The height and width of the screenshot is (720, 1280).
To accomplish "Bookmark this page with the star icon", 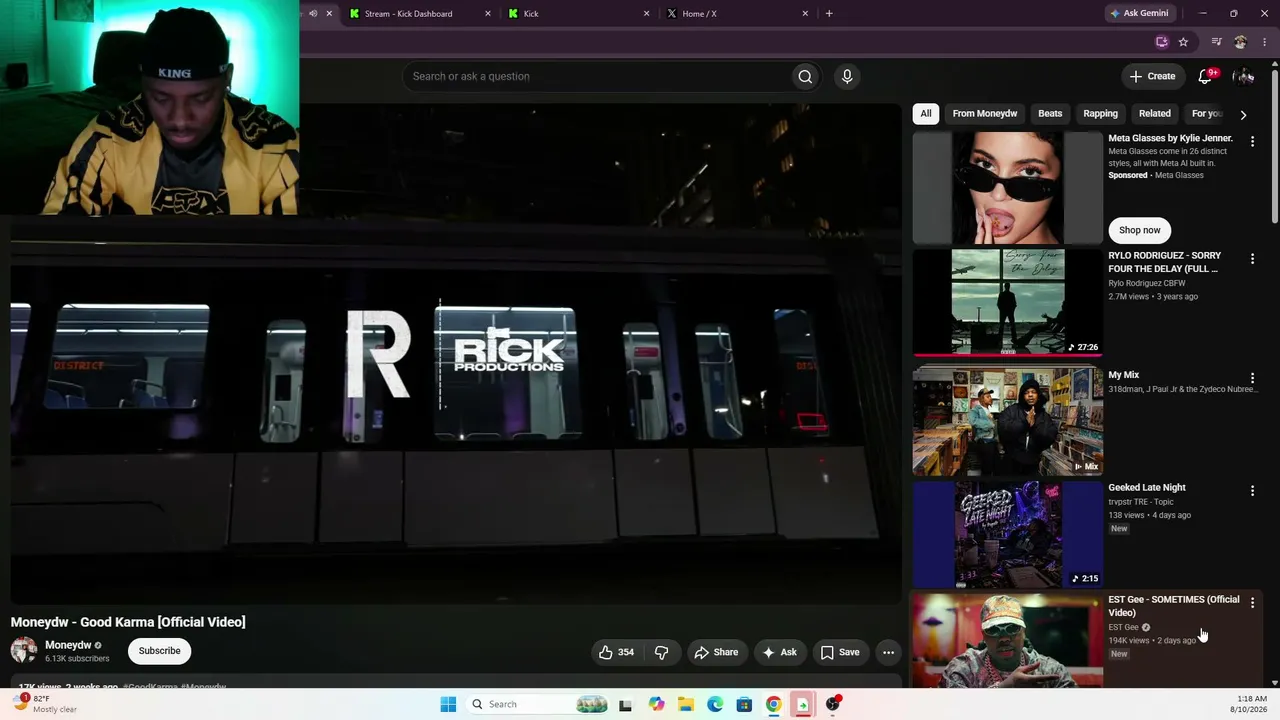I will (1183, 42).
